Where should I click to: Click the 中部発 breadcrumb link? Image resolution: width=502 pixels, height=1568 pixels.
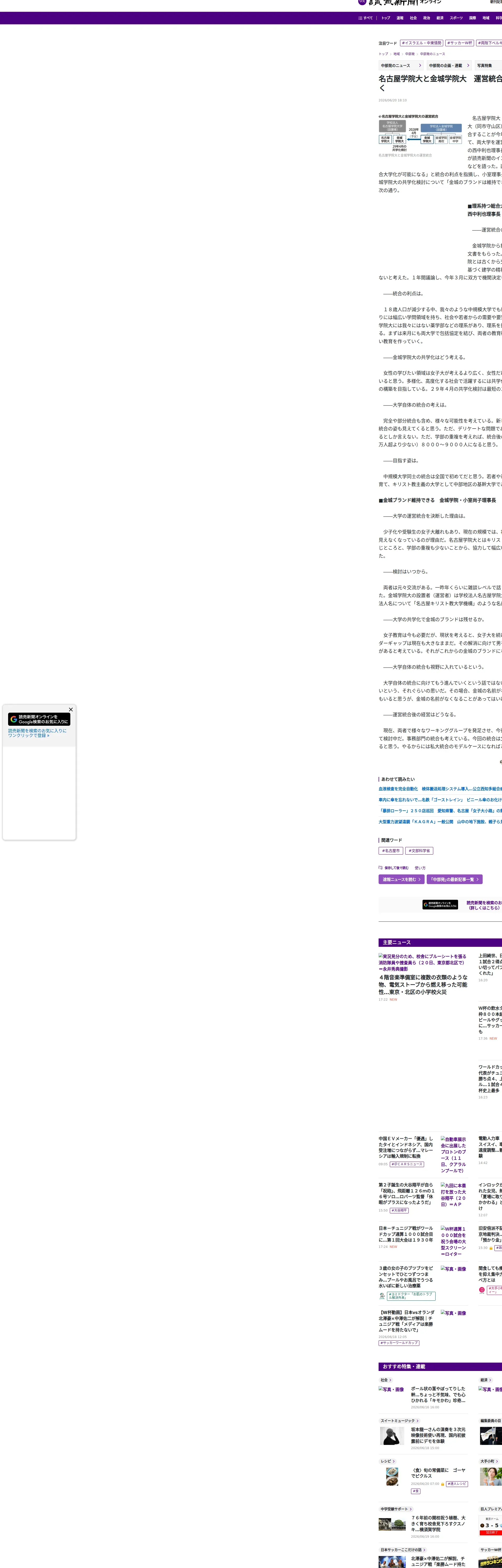[410, 54]
